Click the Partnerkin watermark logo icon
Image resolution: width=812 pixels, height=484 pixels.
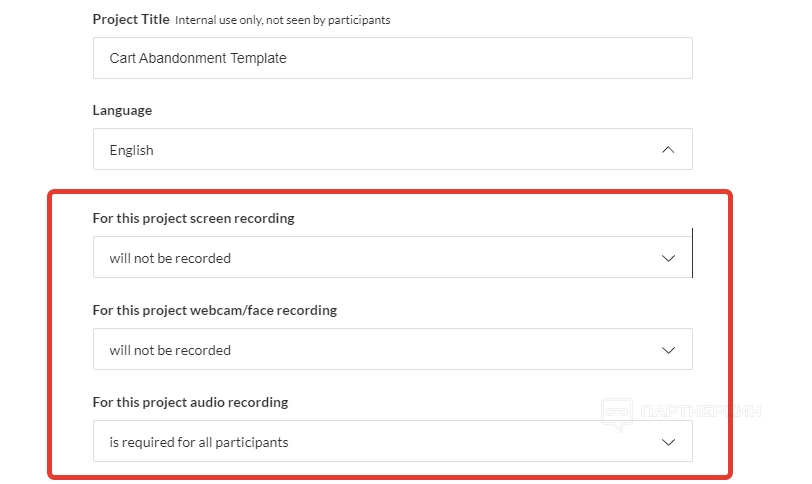pos(617,414)
